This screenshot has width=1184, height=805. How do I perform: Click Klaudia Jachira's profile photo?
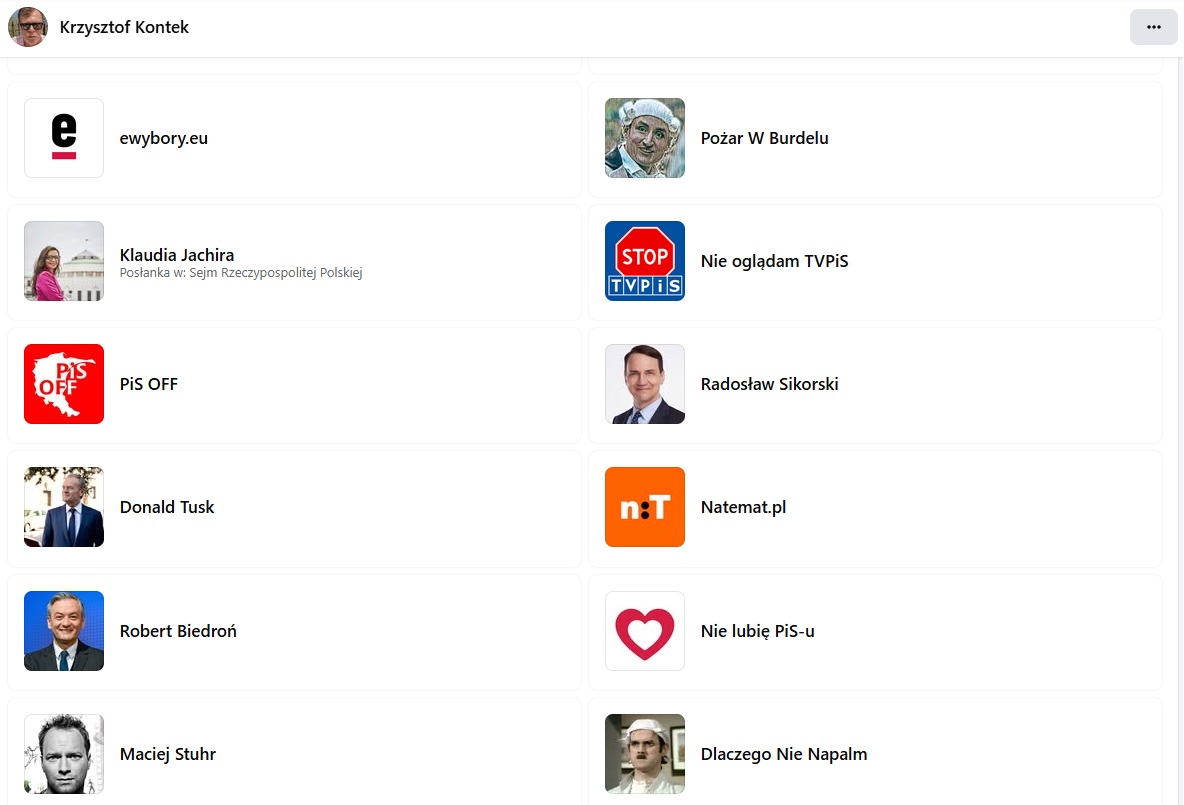[64, 261]
